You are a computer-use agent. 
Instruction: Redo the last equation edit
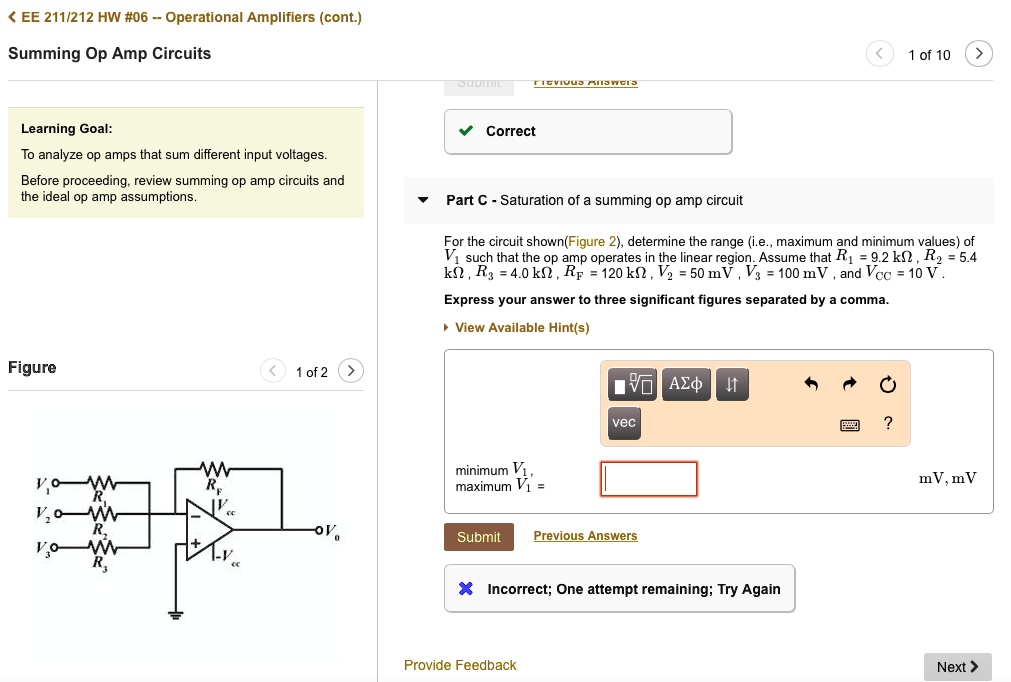pyautogui.click(x=848, y=384)
